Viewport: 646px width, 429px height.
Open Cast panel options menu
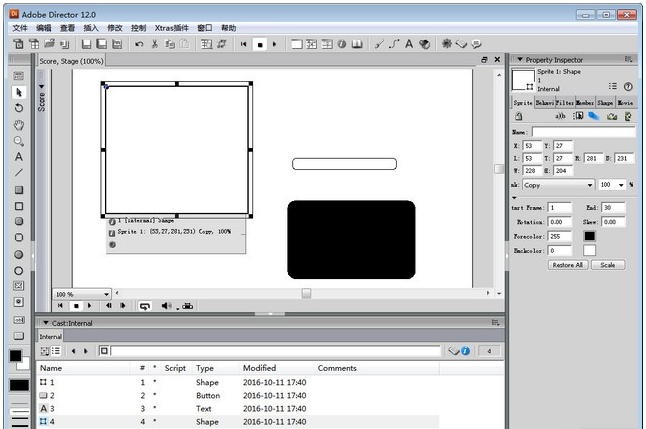tap(495, 323)
